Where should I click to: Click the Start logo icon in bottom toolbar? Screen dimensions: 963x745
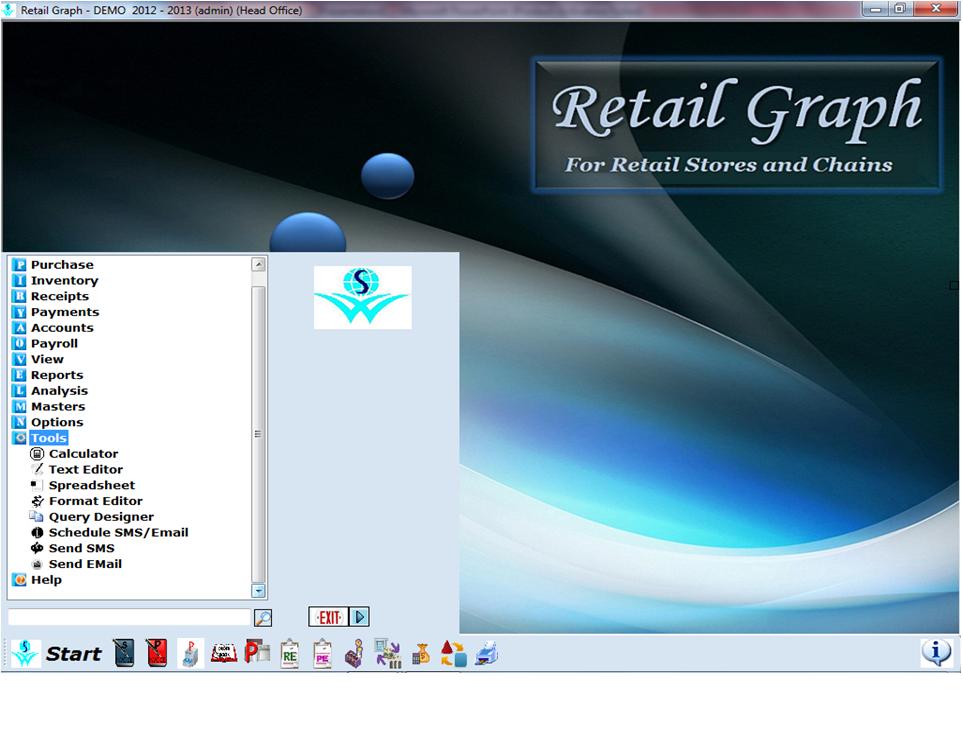(x=25, y=653)
